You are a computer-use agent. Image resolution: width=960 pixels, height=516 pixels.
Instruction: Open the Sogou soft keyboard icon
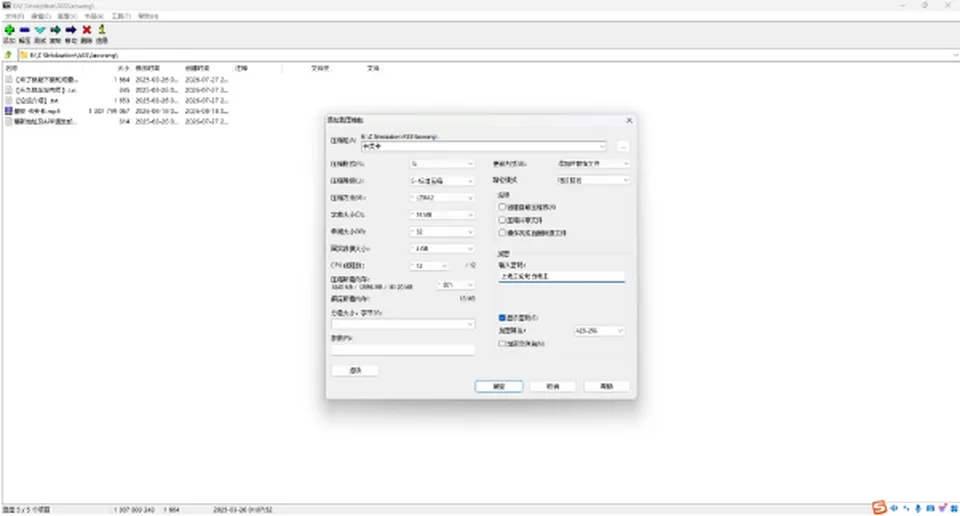point(930,508)
